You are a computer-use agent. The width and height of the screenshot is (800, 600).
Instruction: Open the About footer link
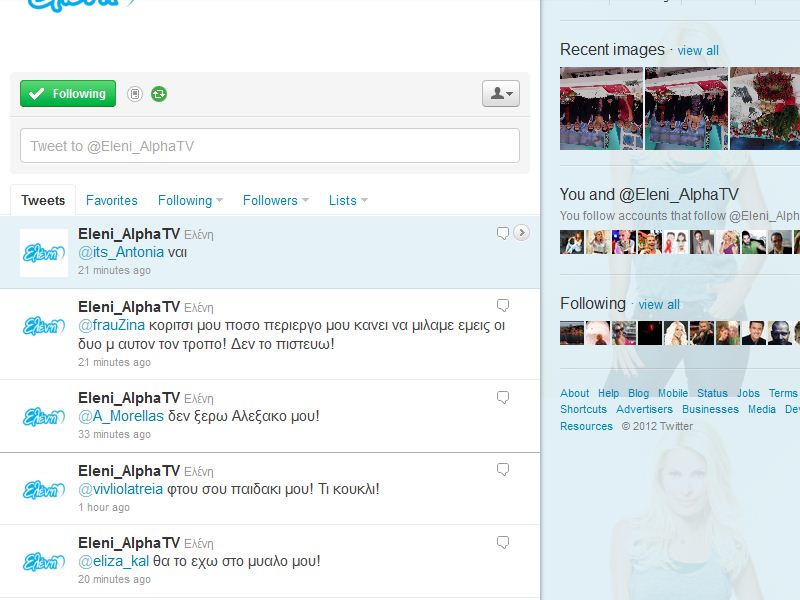(x=574, y=393)
